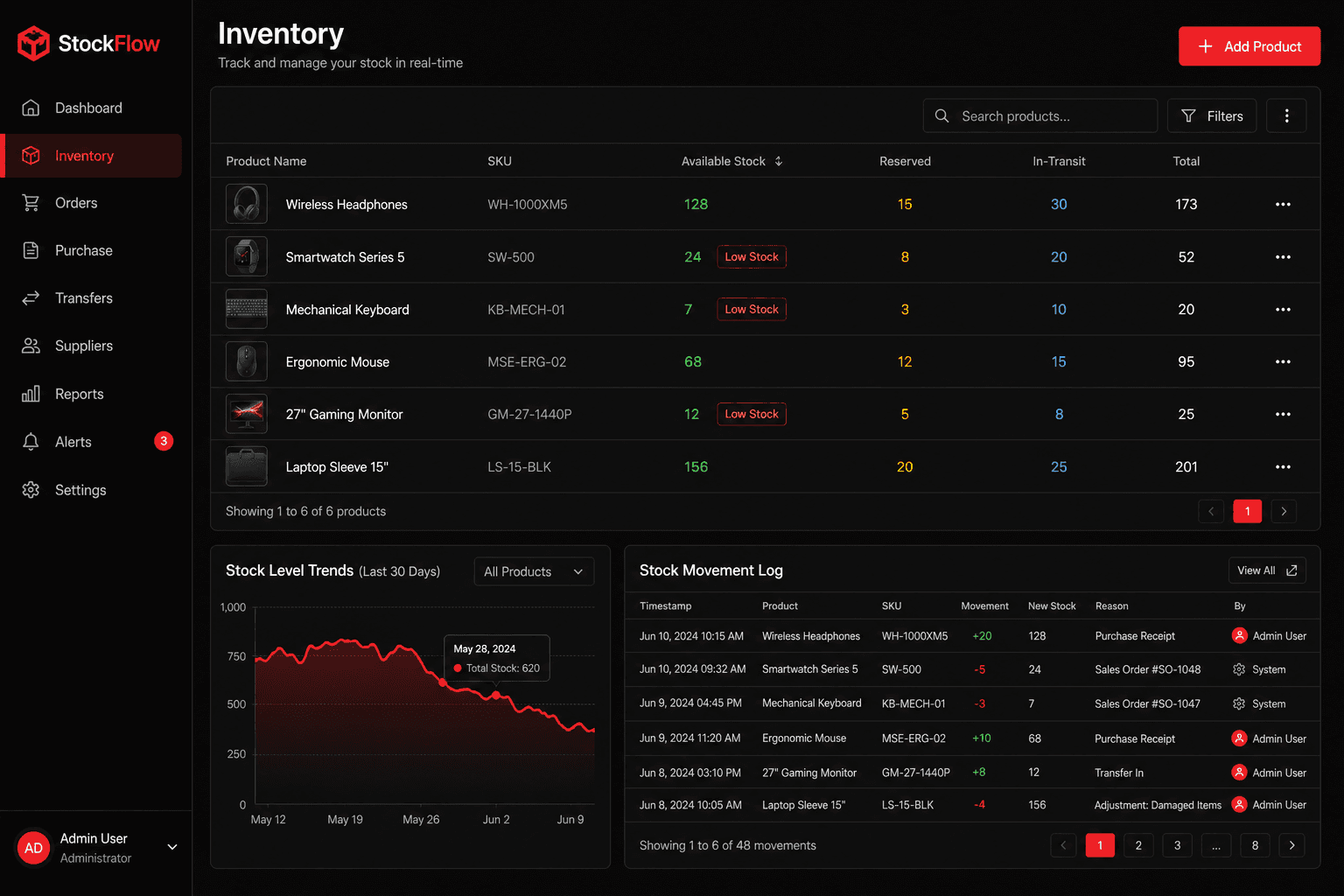1344x896 pixels.
Task: Click inventory table page 1 button
Action: [x=1248, y=511]
